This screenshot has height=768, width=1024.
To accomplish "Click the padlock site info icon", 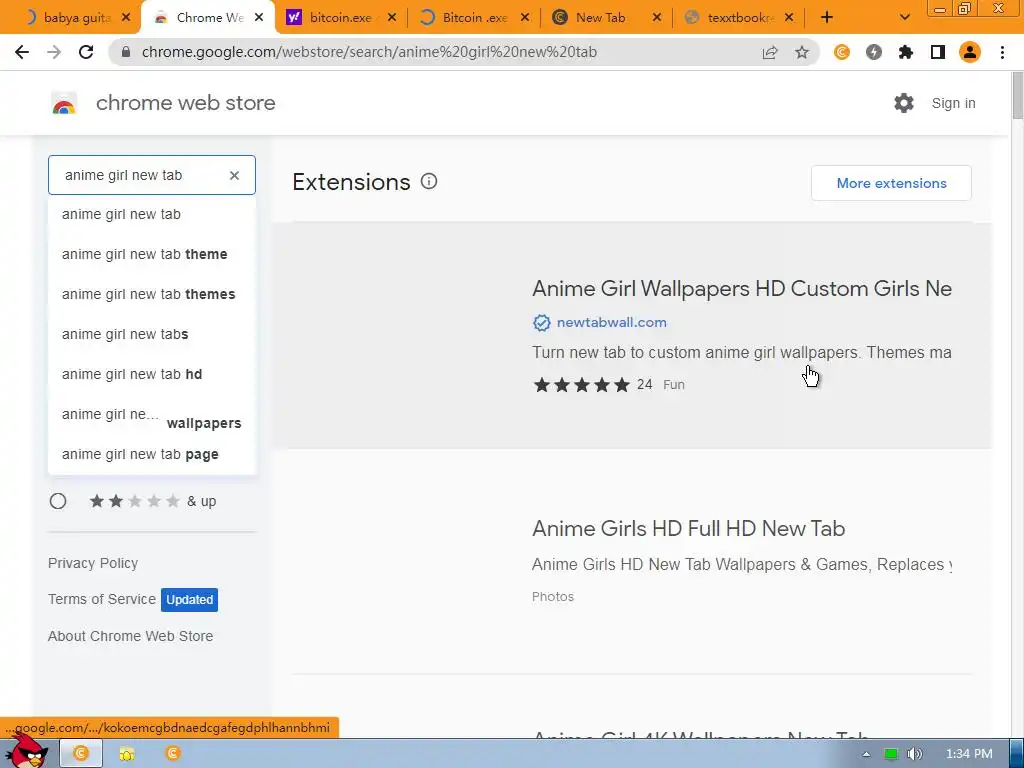I will pos(126,52).
